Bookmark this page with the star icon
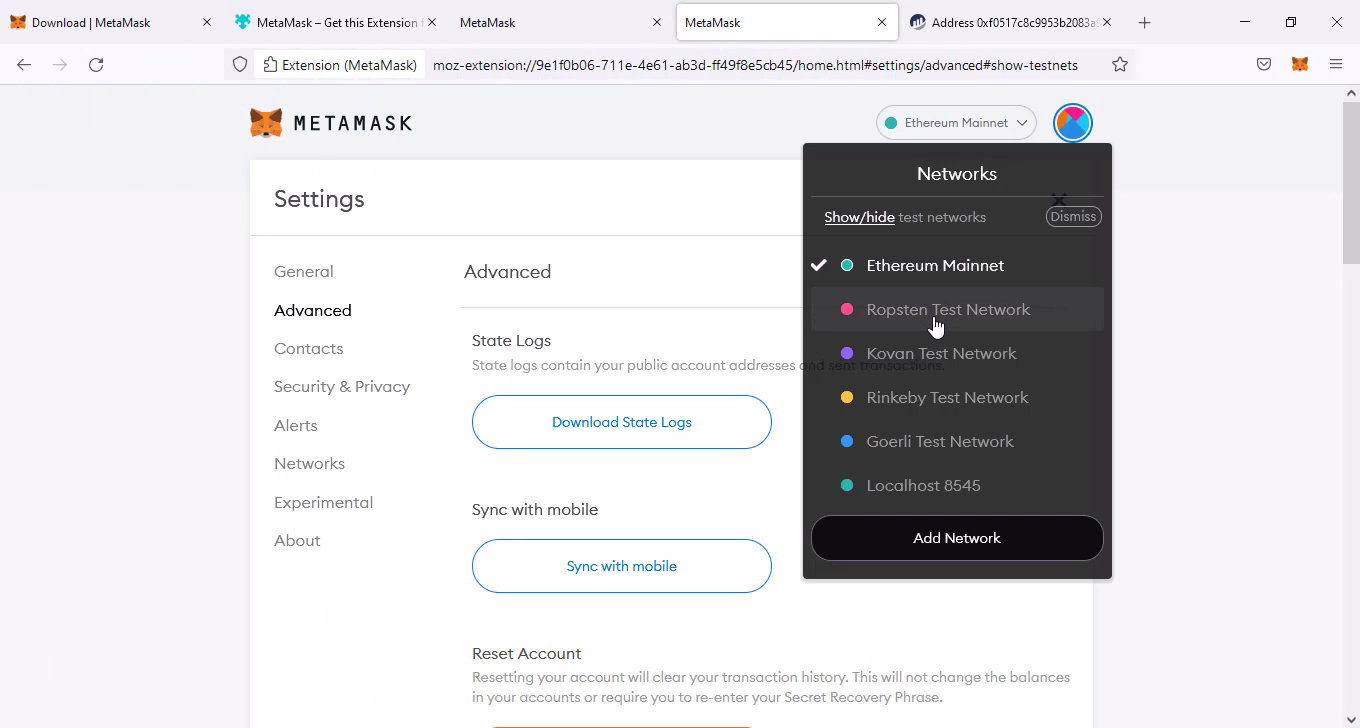Image resolution: width=1360 pixels, height=728 pixels. [x=1119, y=64]
